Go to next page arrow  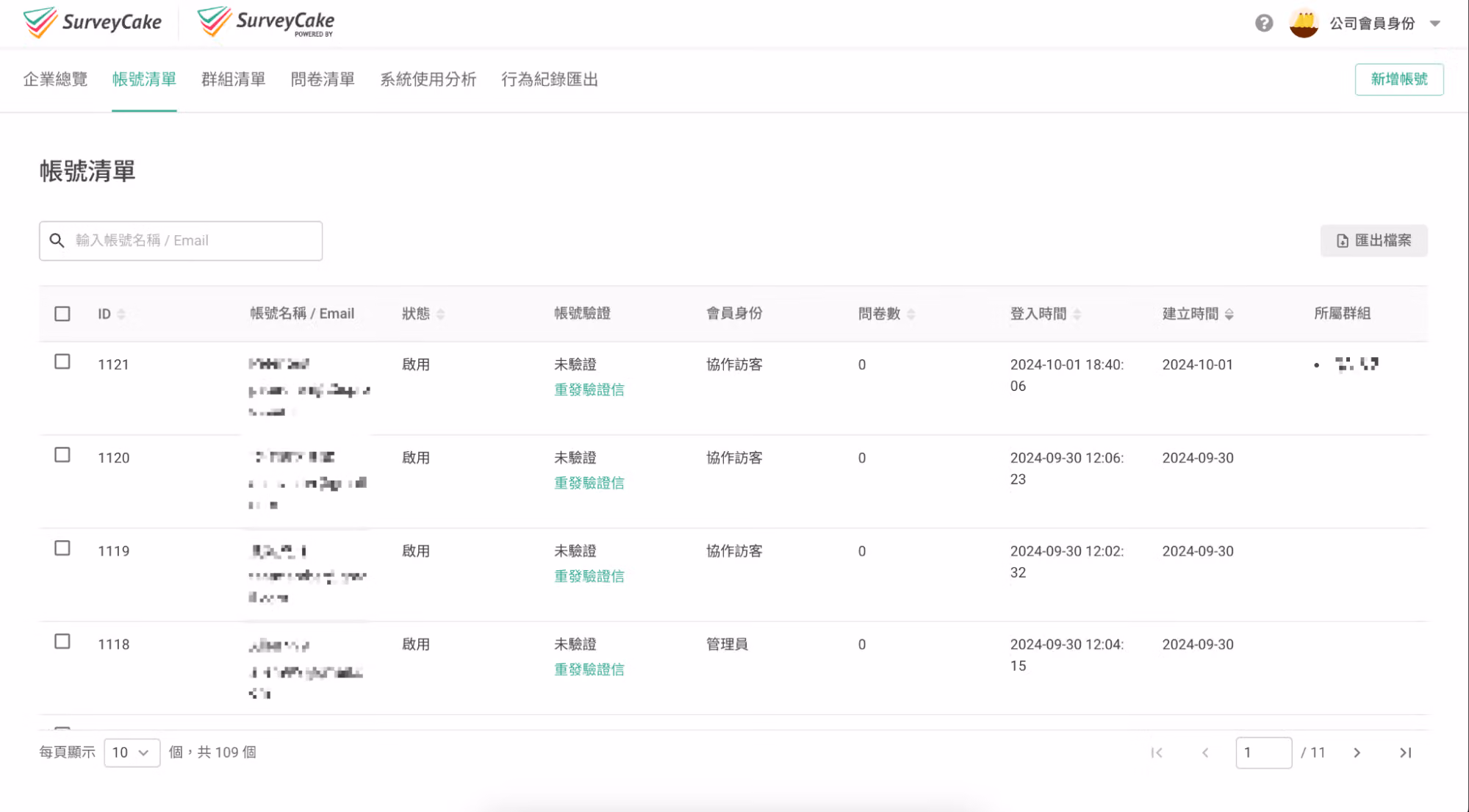tap(1357, 752)
